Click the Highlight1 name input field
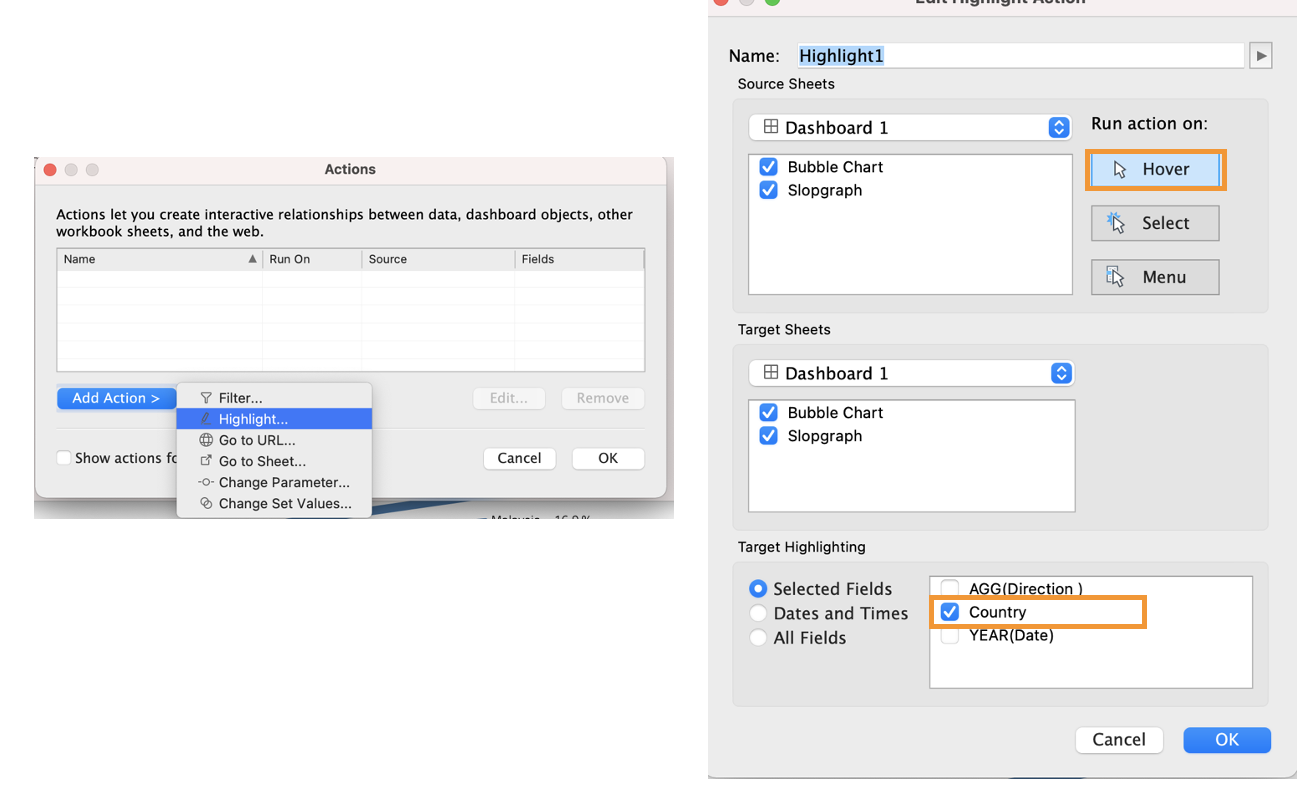This screenshot has height=790, width=1310. pyautogui.click(x=1018, y=56)
